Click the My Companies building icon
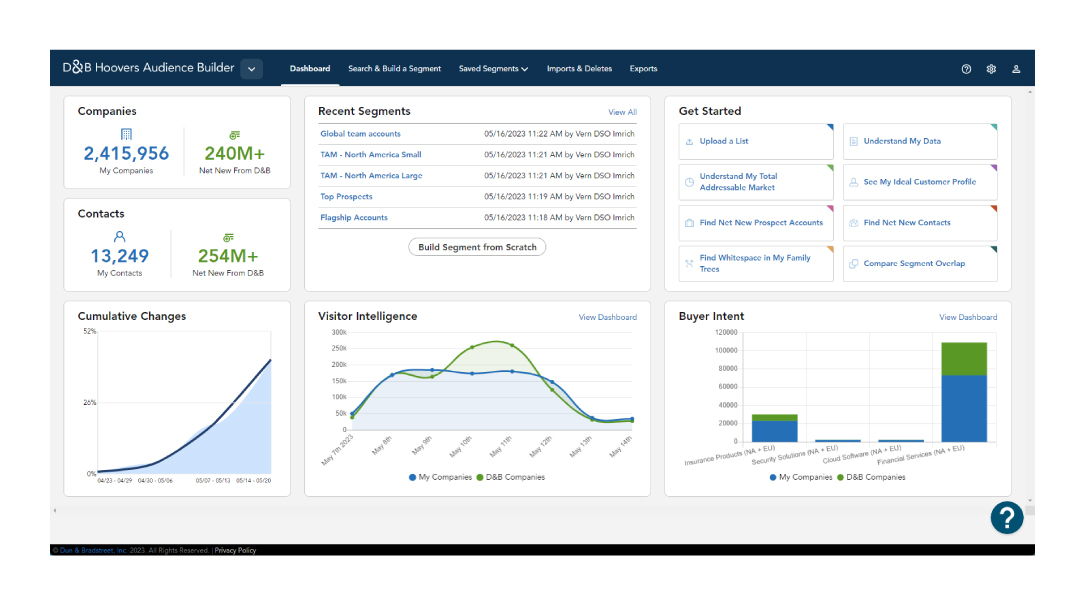Viewport: 1090px width, 606px height. (126, 134)
